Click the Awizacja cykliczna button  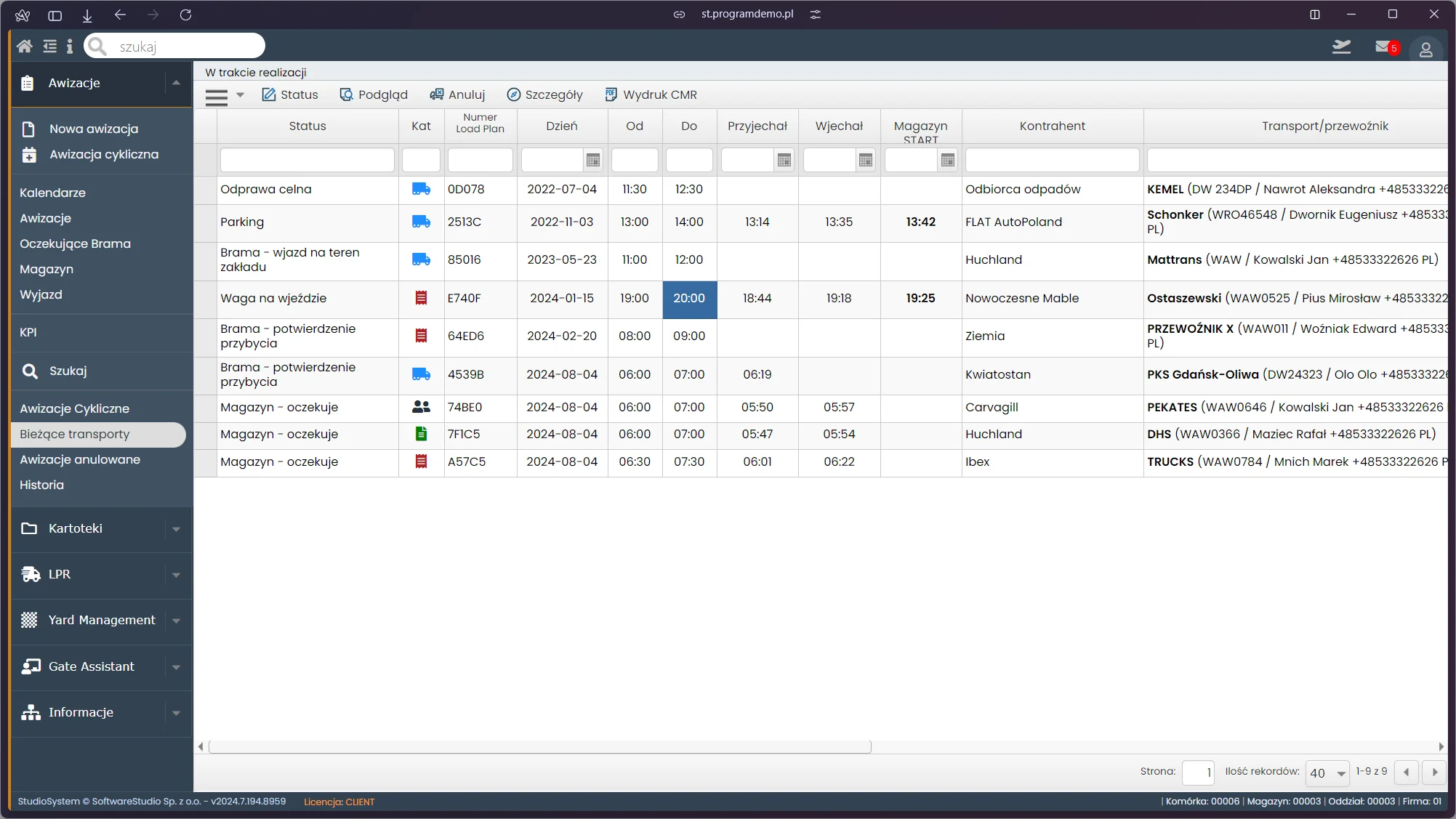(x=104, y=154)
